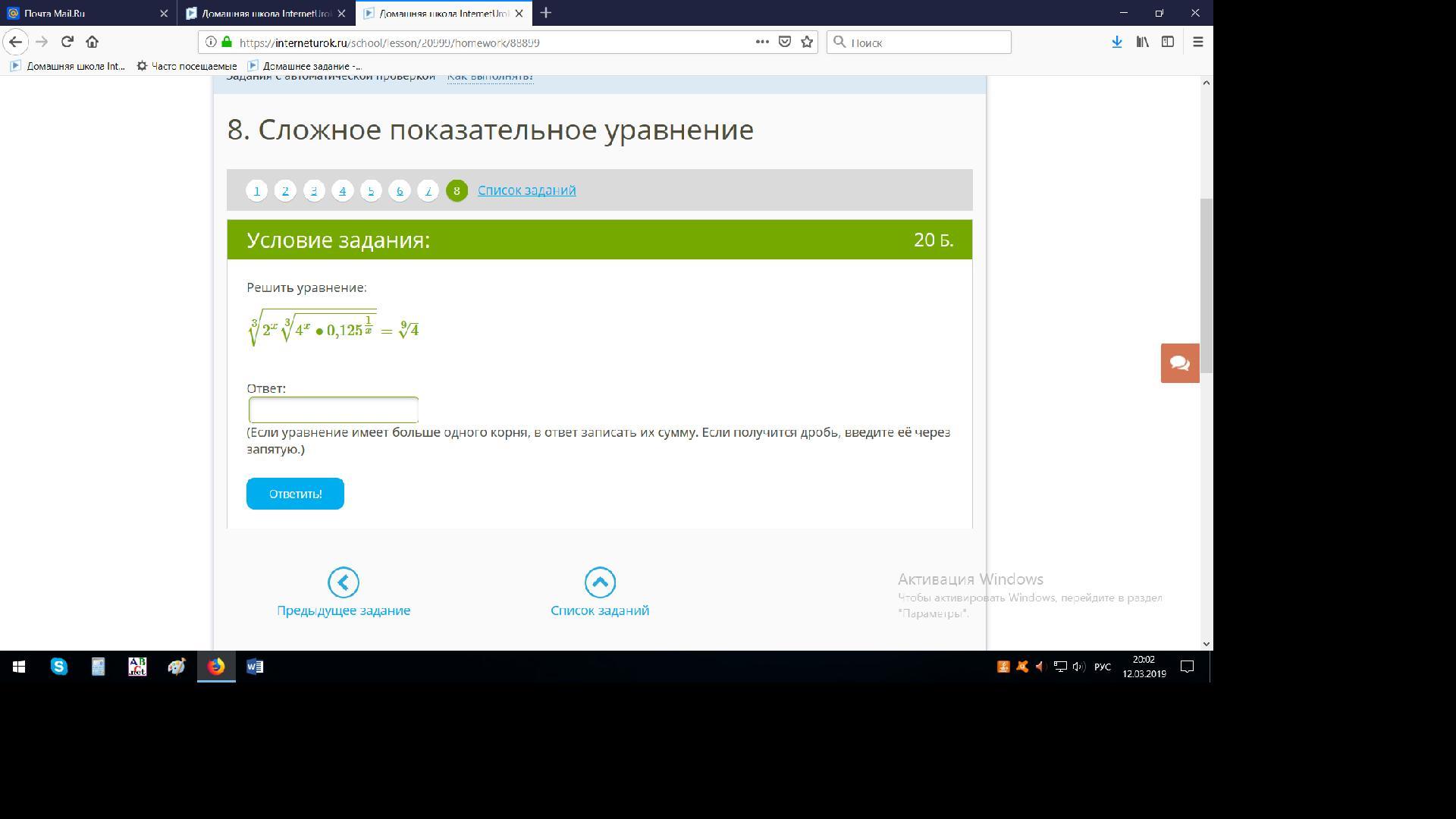Open bookmark Домашняя школа Int...
The width and height of the screenshot is (1456, 819).
(67, 66)
